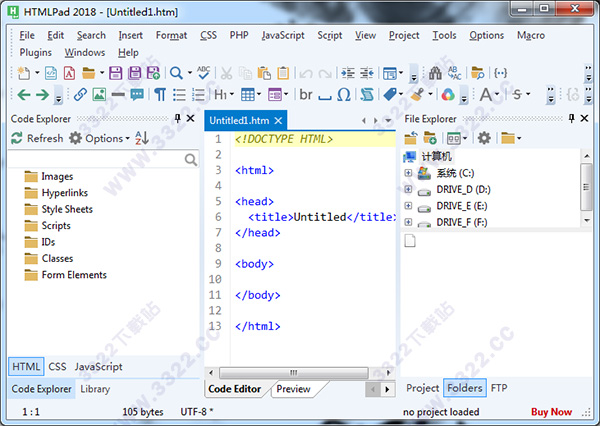Click the magnifier search icon
The height and width of the screenshot is (426, 600).
[x=176, y=73]
